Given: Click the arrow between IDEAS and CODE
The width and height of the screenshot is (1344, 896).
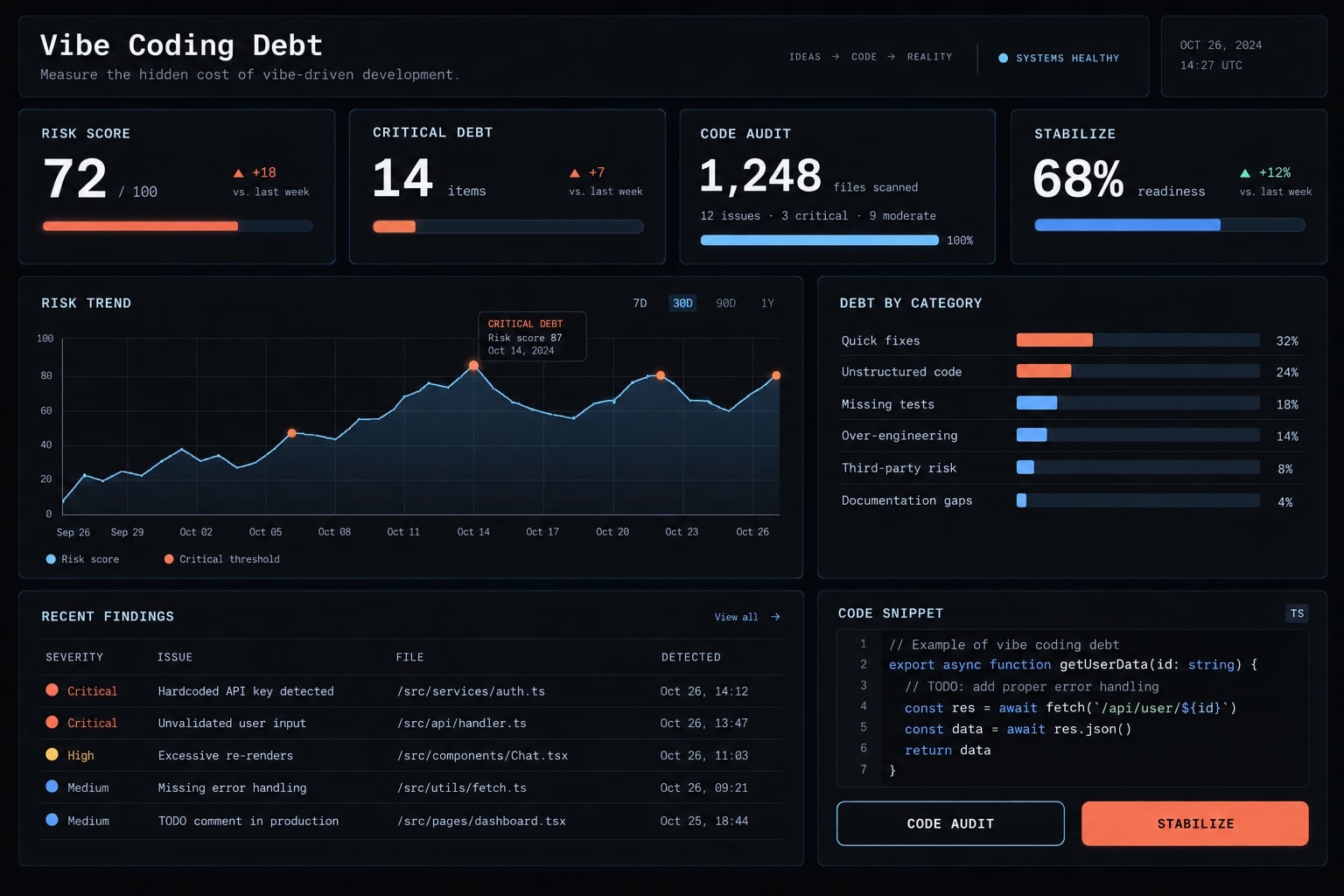Looking at the screenshot, I should click(x=835, y=57).
